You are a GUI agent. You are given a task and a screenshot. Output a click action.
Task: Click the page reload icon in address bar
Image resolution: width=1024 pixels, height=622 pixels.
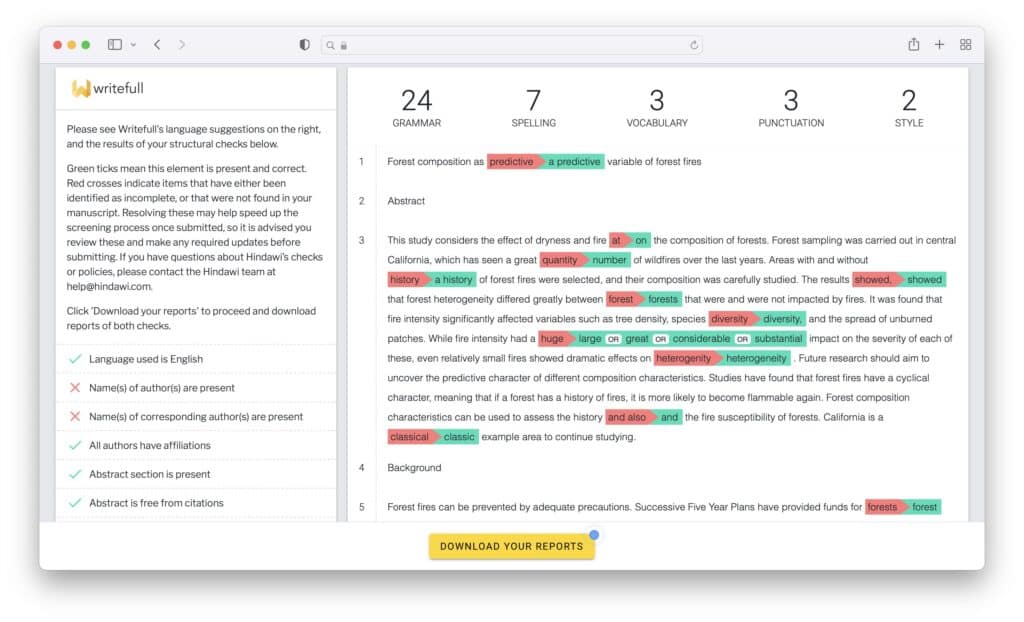[x=696, y=44]
